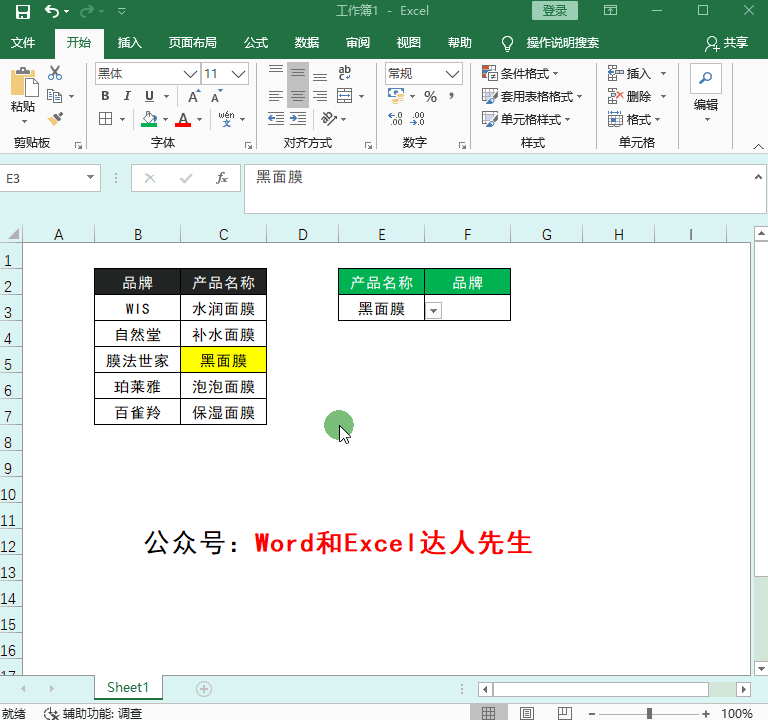
Task: Select the yellow 黑面膜 cell
Action: pos(224,360)
